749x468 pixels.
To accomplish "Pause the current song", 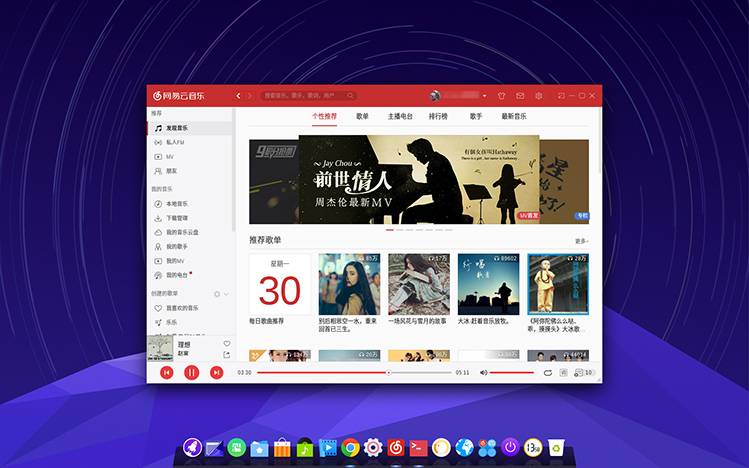I will point(191,372).
